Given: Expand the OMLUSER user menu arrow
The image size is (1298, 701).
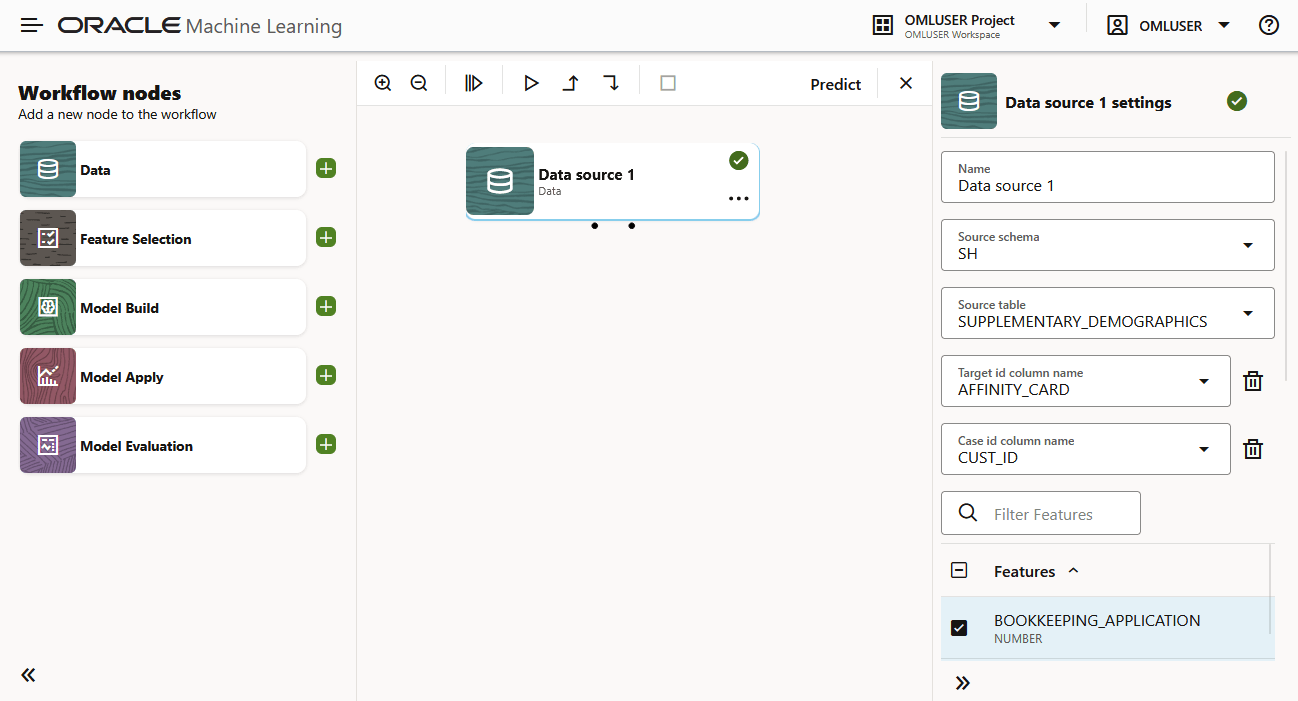Looking at the screenshot, I should (1224, 25).
